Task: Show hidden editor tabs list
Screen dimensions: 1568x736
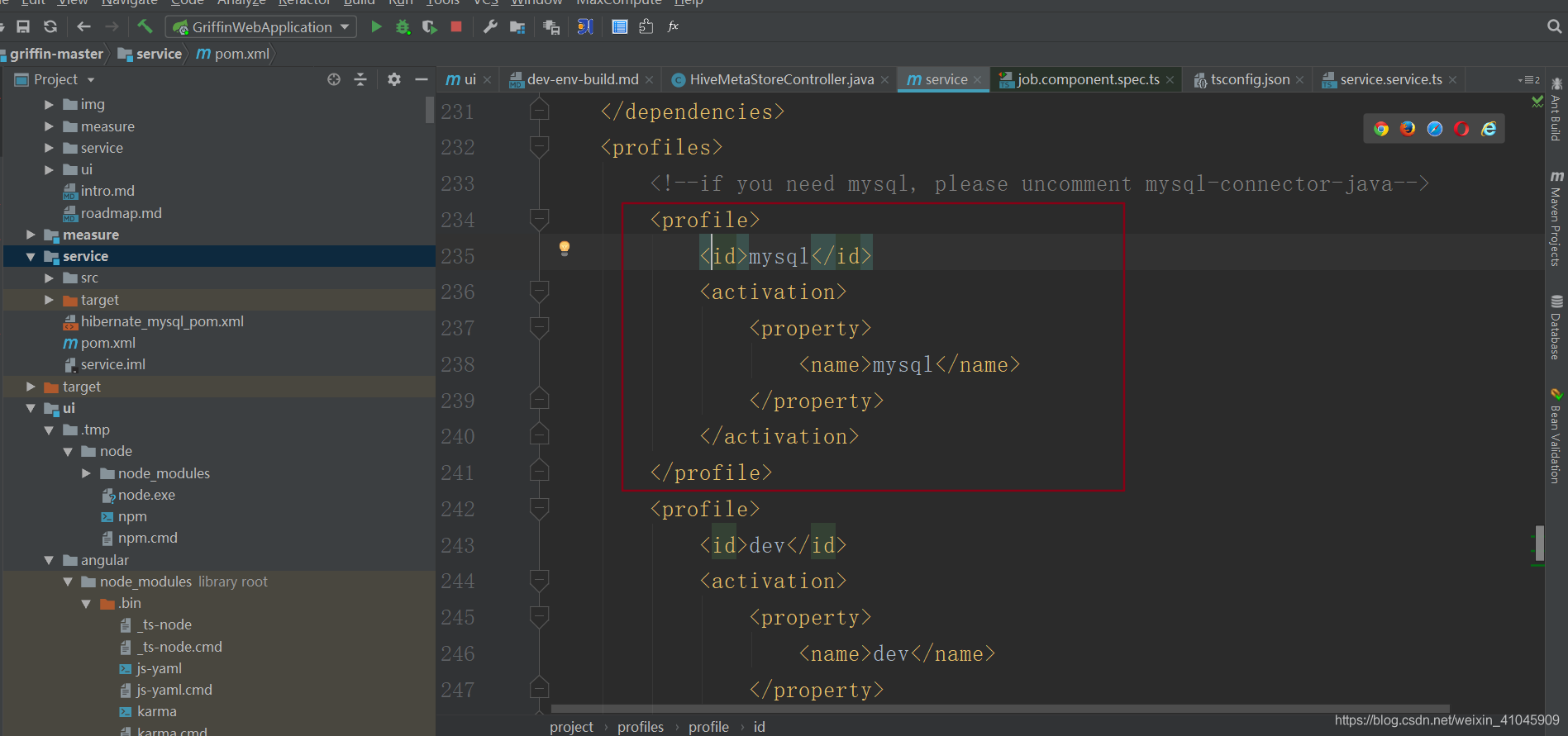Action: [x=1529, y=80]
